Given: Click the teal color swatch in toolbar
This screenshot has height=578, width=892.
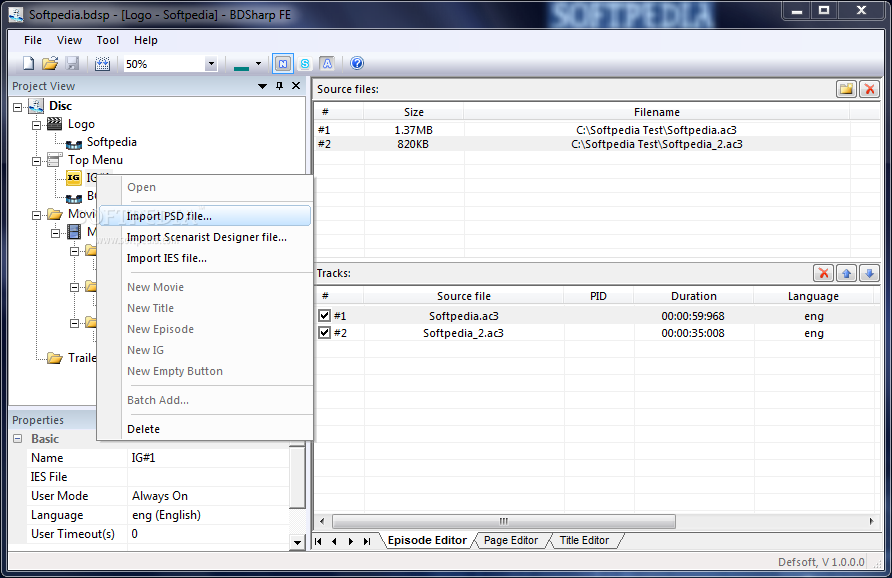Looking at the screenshot, I should 241,67.
